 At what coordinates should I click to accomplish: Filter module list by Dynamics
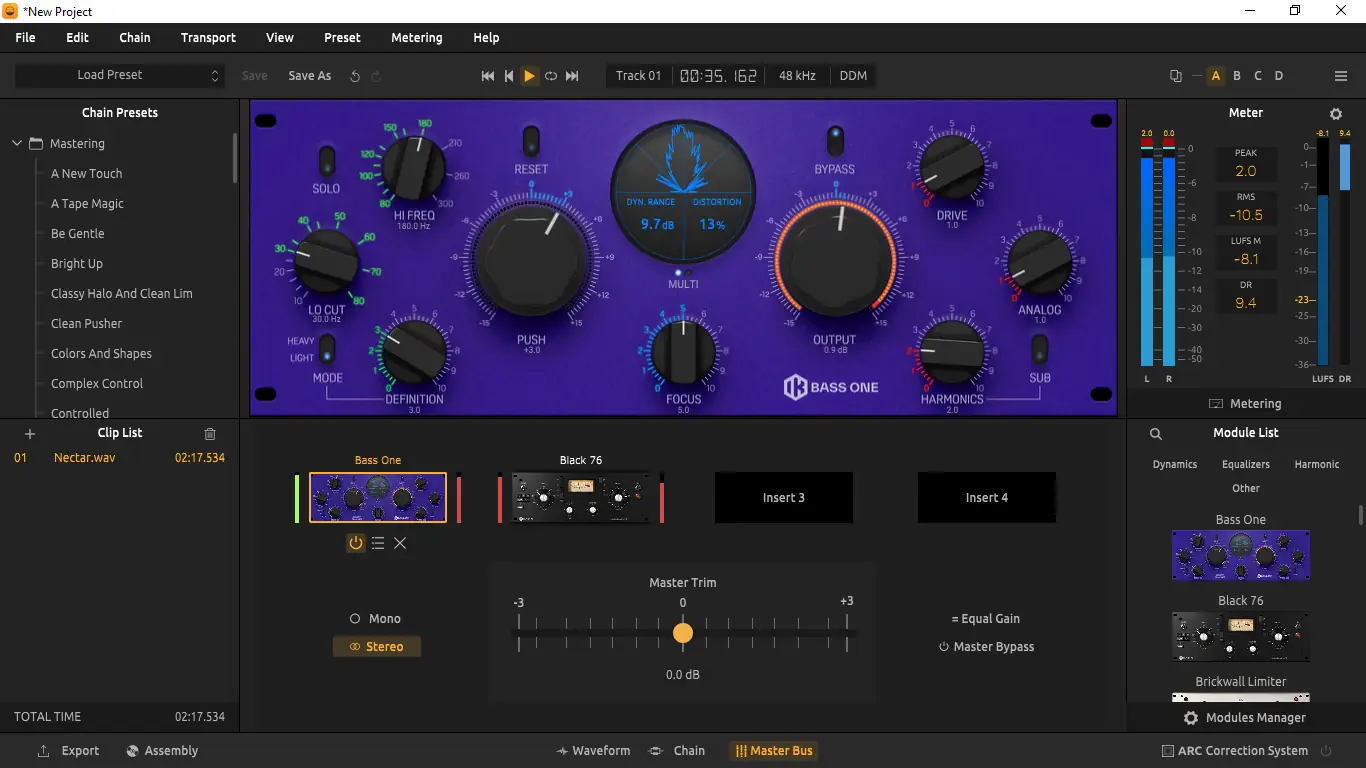[x=1175, y=465]
